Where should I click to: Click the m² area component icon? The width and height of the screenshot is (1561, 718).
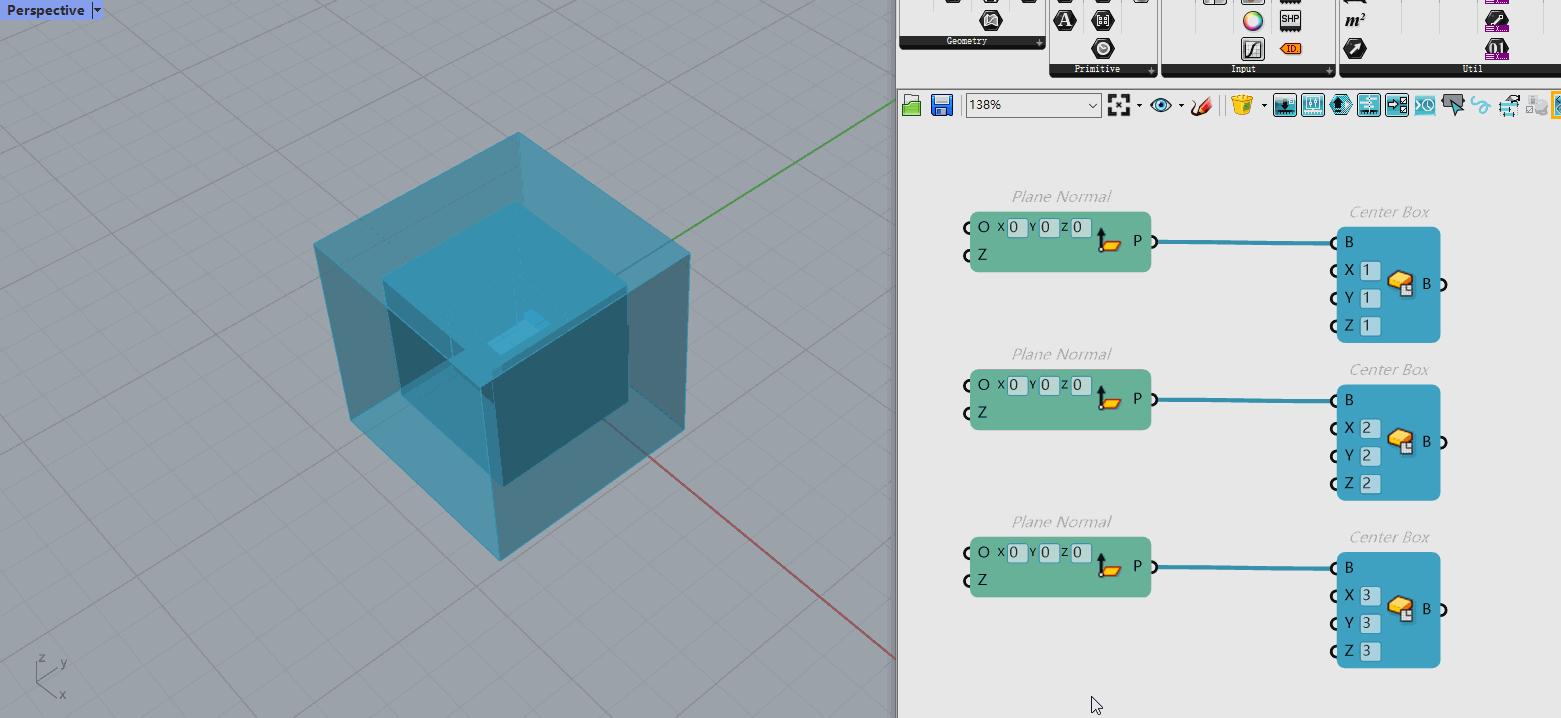1355,21
